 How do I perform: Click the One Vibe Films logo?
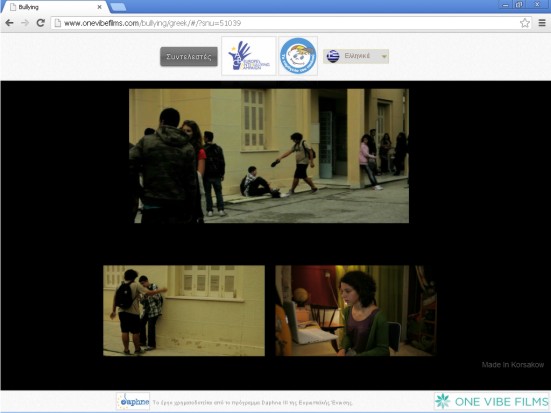(x=492, y=401)
